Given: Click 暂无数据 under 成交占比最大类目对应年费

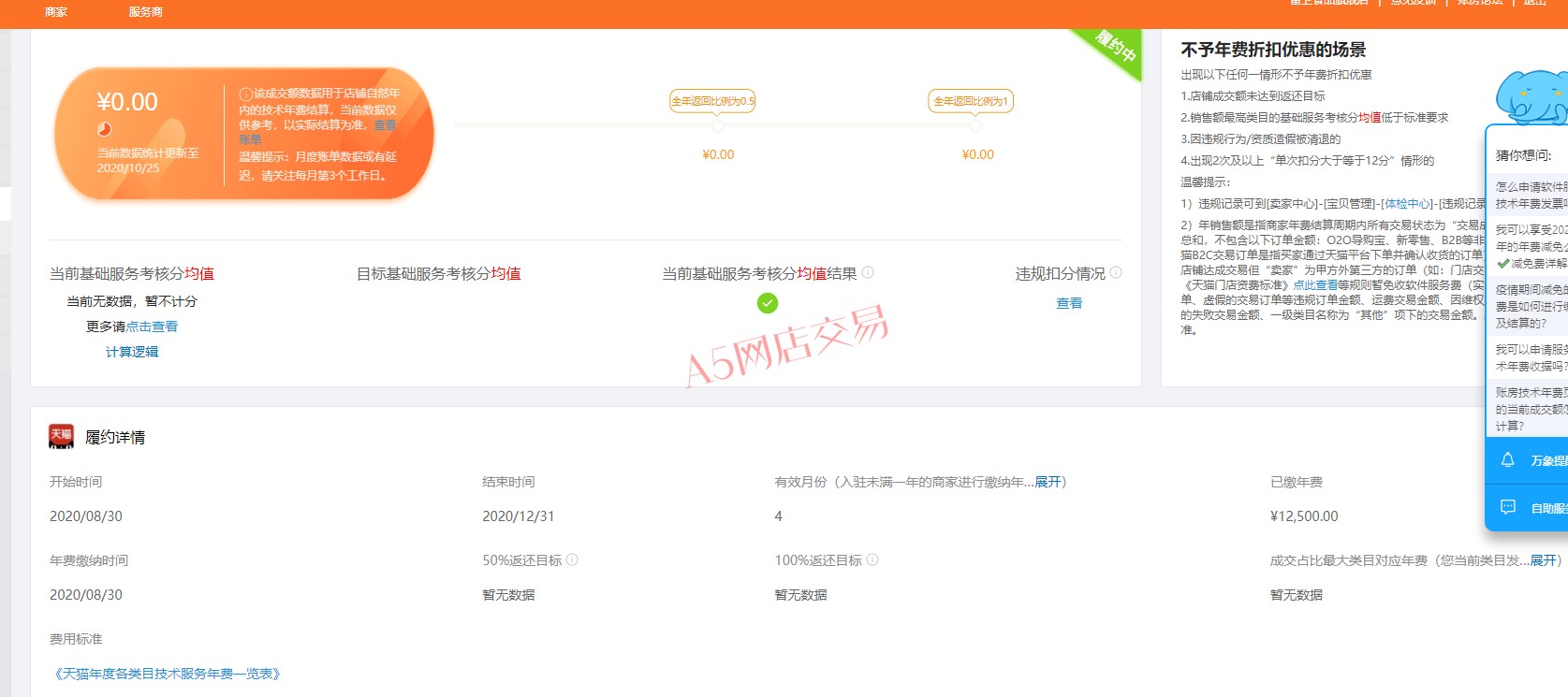Looking at the screenshot, I should 1297,595.
